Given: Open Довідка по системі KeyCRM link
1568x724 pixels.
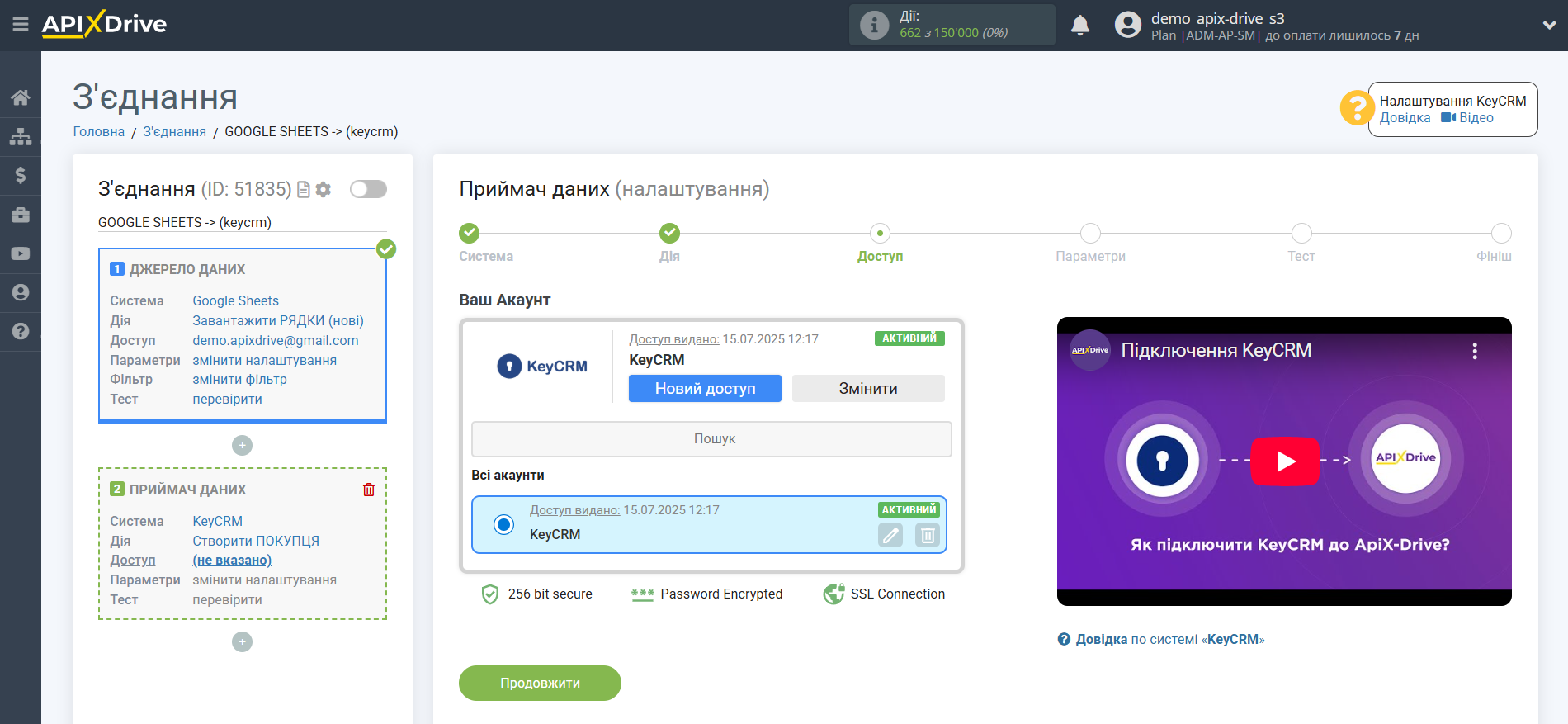Looking at the screenshot, I should (1161, 639).
